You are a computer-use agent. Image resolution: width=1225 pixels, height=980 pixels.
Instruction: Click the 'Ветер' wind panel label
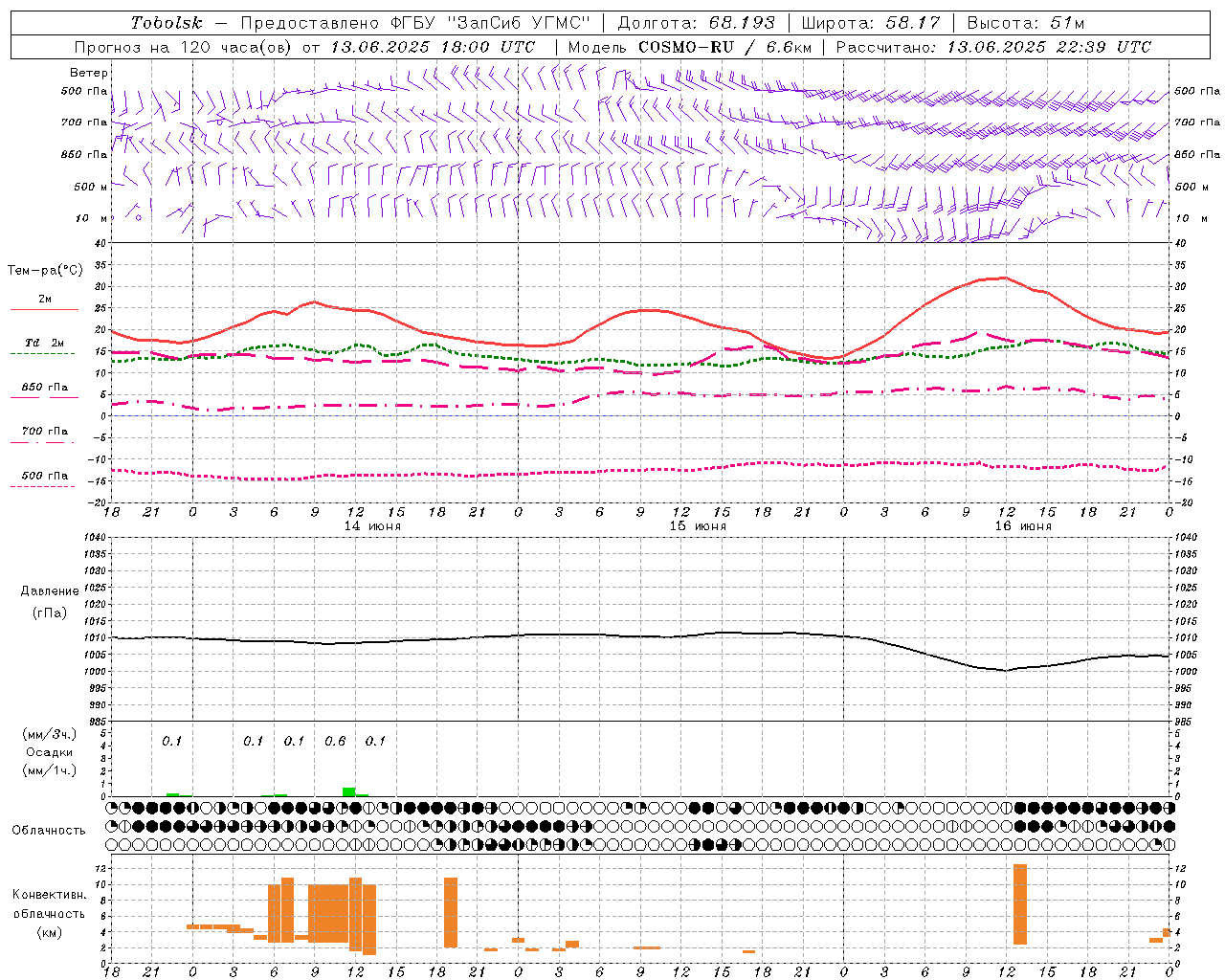point(89,73)
